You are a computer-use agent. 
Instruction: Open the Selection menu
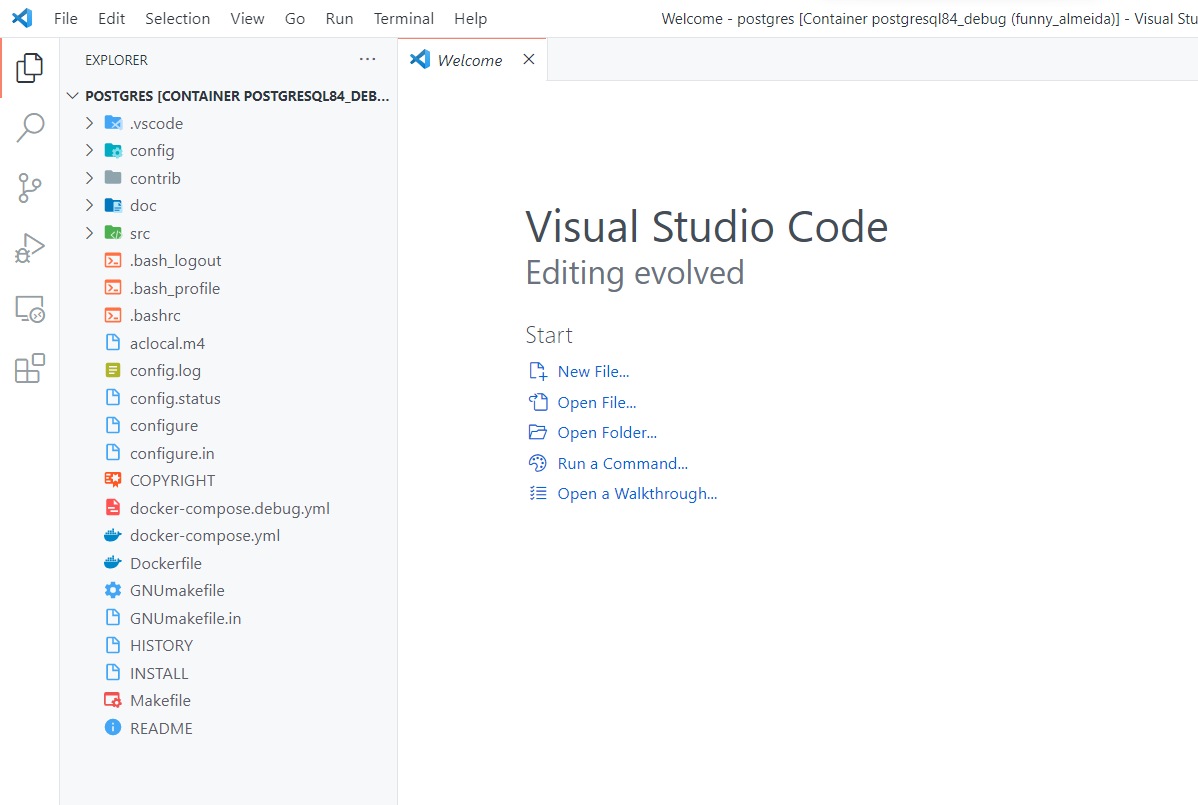pos(178,18)
